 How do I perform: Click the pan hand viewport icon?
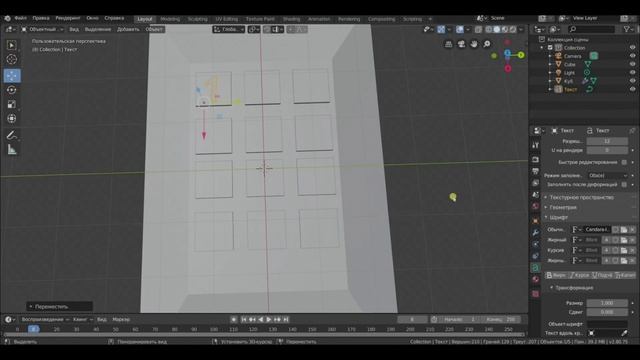(474, 44)
